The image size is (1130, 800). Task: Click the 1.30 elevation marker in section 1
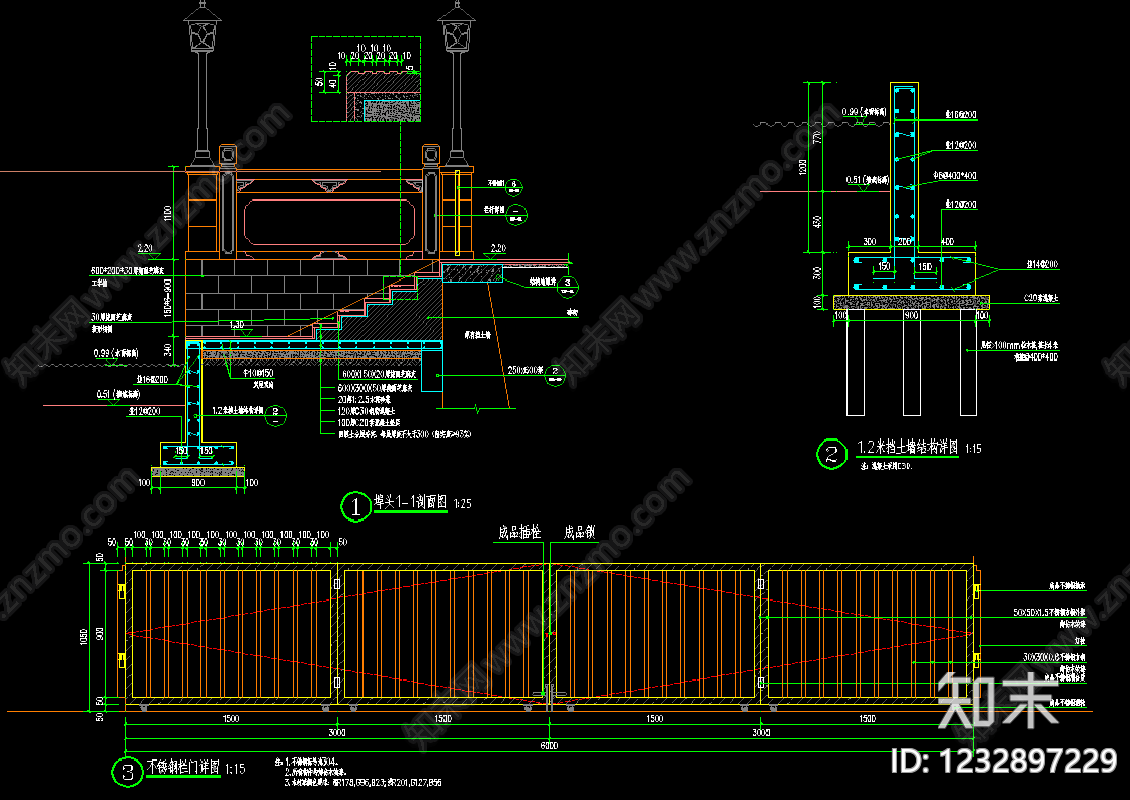(x=236, y=325)
